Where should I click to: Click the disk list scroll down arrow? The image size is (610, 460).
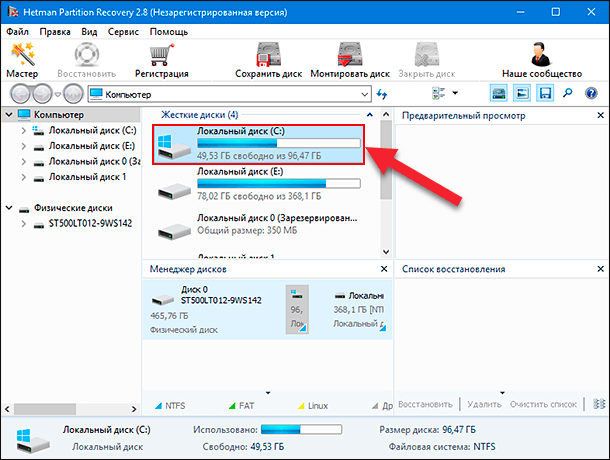point(386,252)
